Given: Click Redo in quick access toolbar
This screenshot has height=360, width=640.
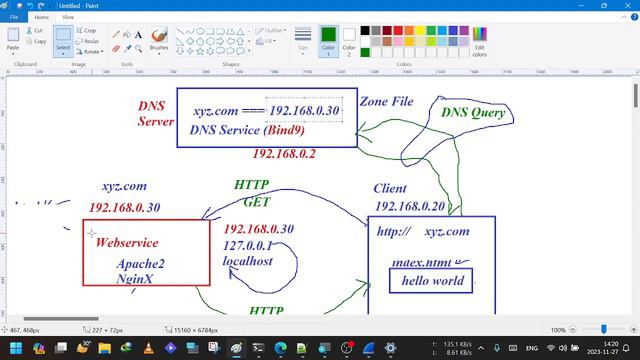Looking at the screenshot, I should pyautogui.click(x=41, y=6).
